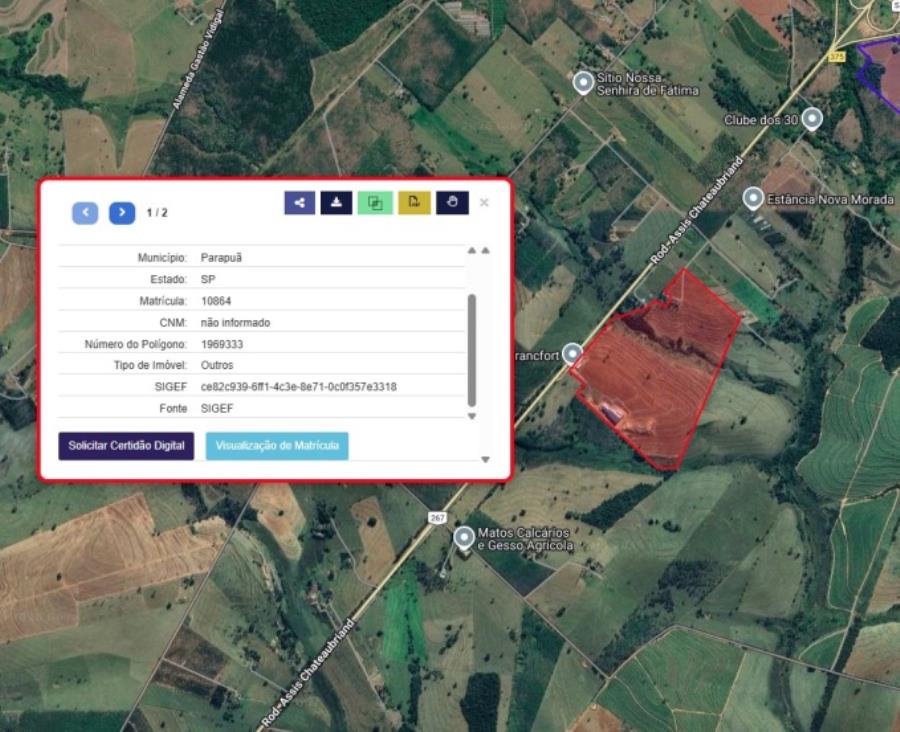Click the outer scroll-up arrow of the popup
Screen dimensions: 900x732
(x=486, y=250)
